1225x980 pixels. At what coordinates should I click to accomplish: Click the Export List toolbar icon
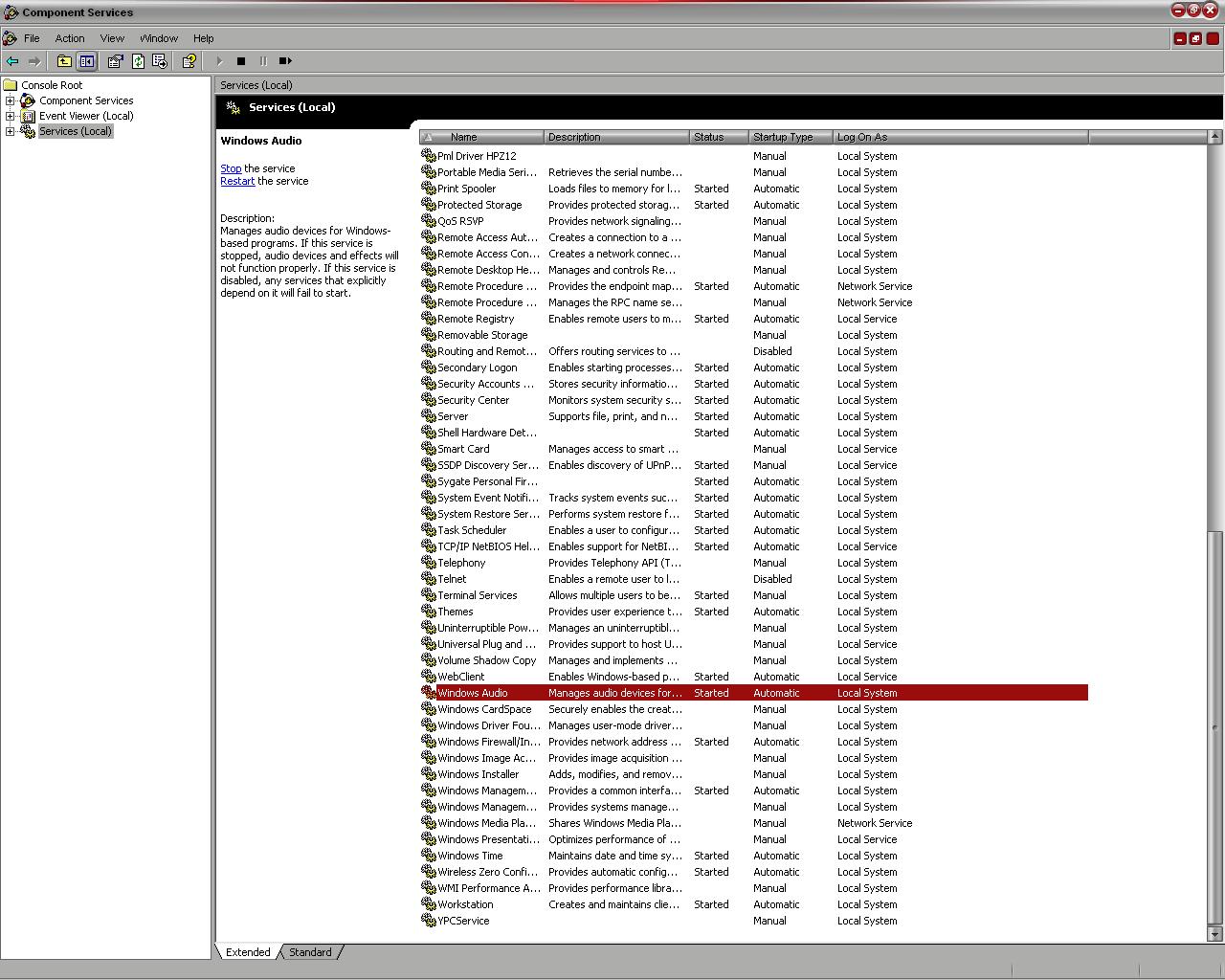pyautogui.click(x=160, y=61)
